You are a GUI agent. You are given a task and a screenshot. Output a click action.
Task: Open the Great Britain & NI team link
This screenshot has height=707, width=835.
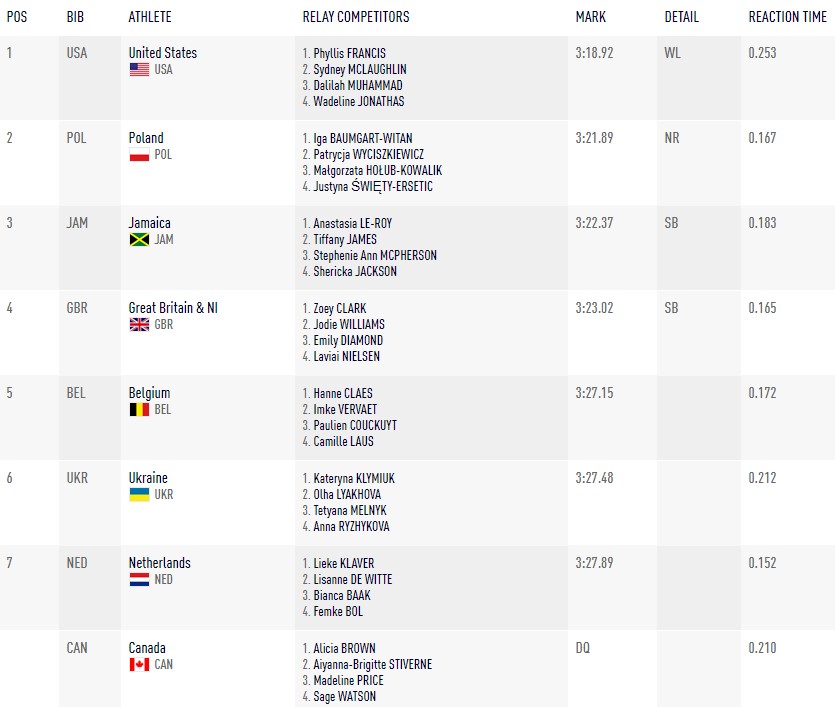(173, 308)
